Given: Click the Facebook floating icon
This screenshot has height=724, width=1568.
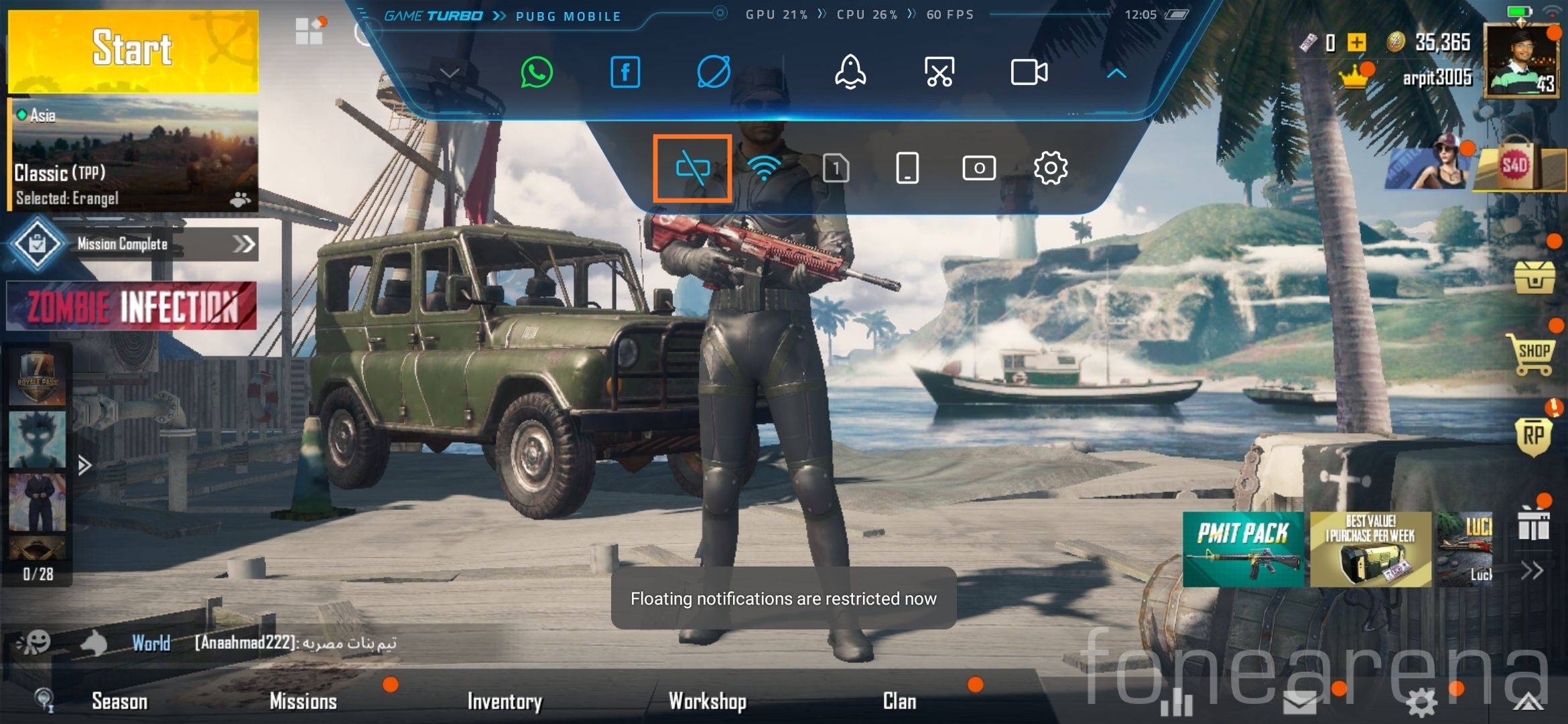Looking at the screenshot, I should click(624, 72).
